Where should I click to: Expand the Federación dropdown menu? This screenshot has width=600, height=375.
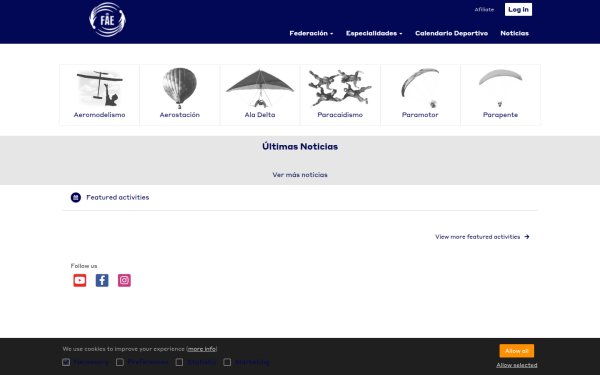coord(311,33)
